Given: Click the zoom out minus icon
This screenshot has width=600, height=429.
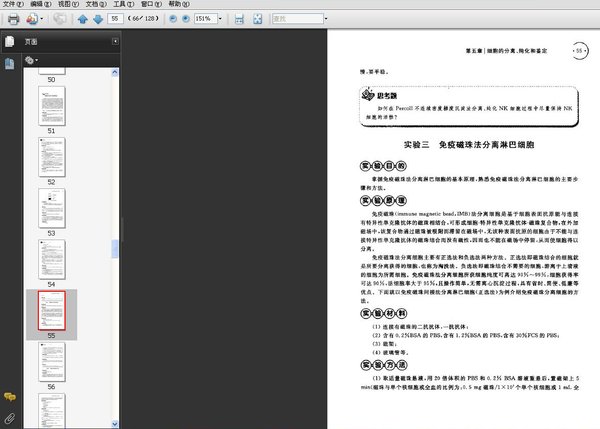Looking at the screenshot, I should [172, 19].
